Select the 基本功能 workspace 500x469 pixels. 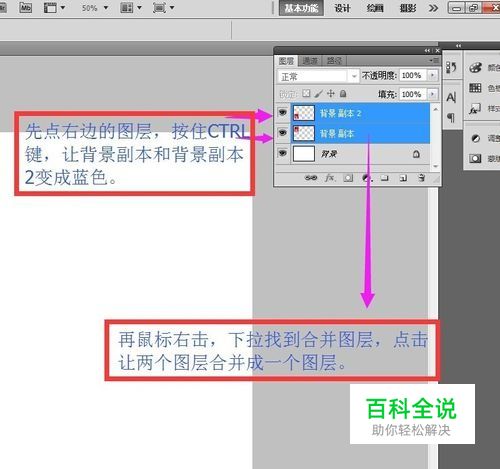301,8
